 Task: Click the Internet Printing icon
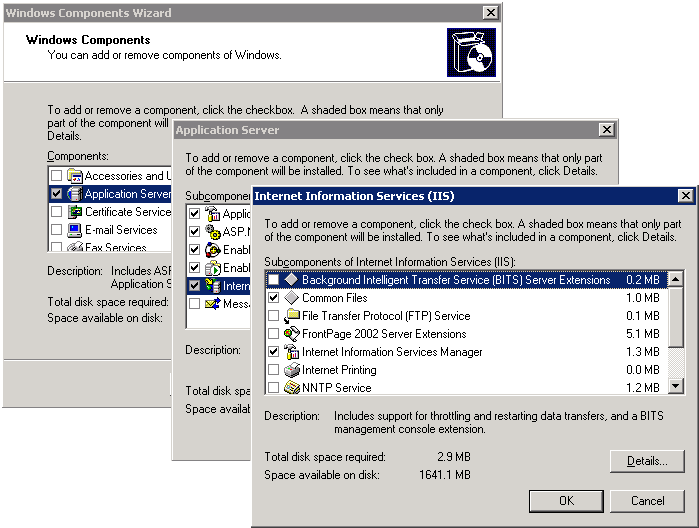[291, 370]
